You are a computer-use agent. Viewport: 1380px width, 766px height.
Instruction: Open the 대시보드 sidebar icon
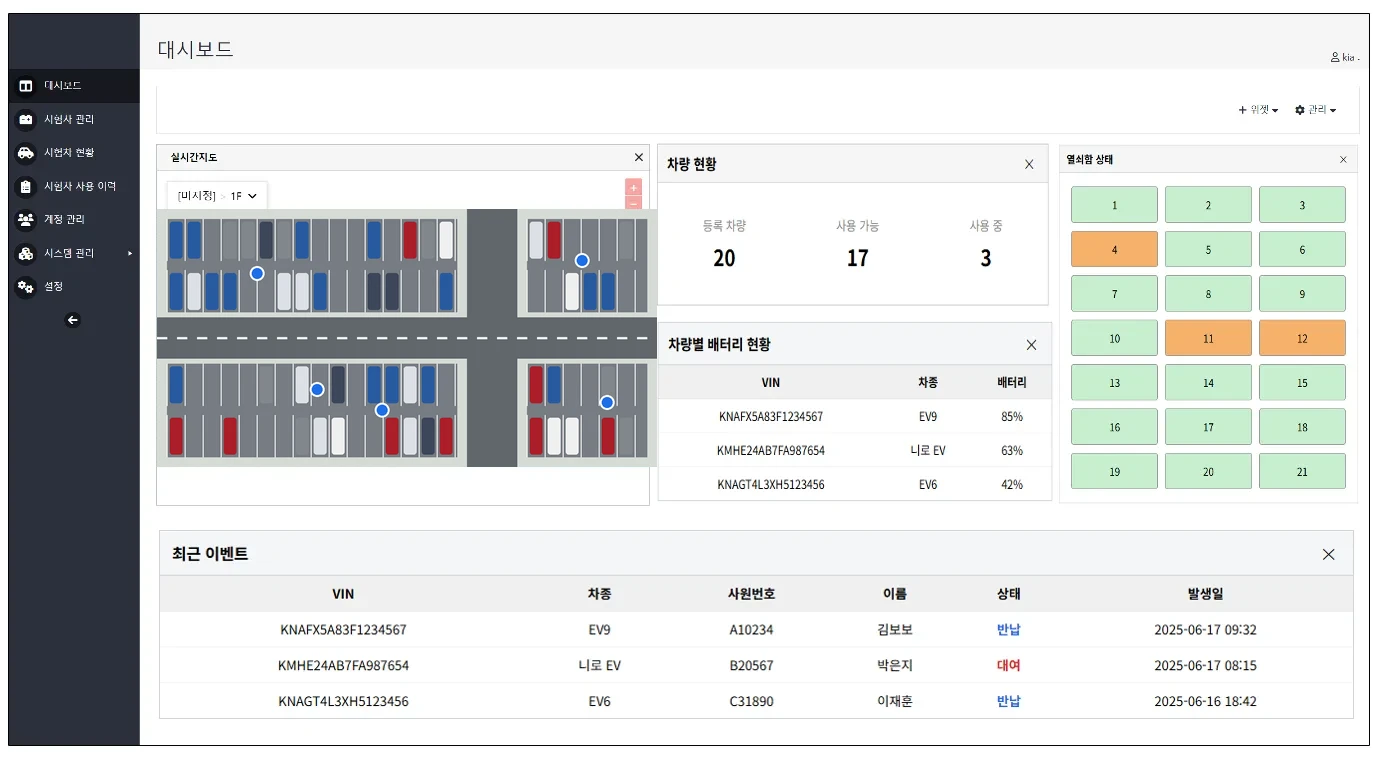click(x=26, y=86)
